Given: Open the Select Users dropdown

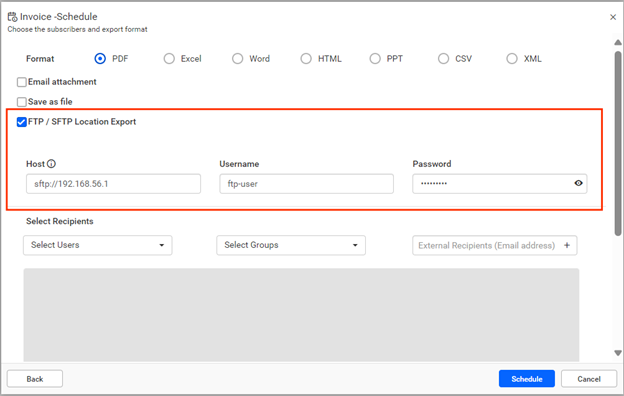Looking at the screenshot, I should 98,245.
